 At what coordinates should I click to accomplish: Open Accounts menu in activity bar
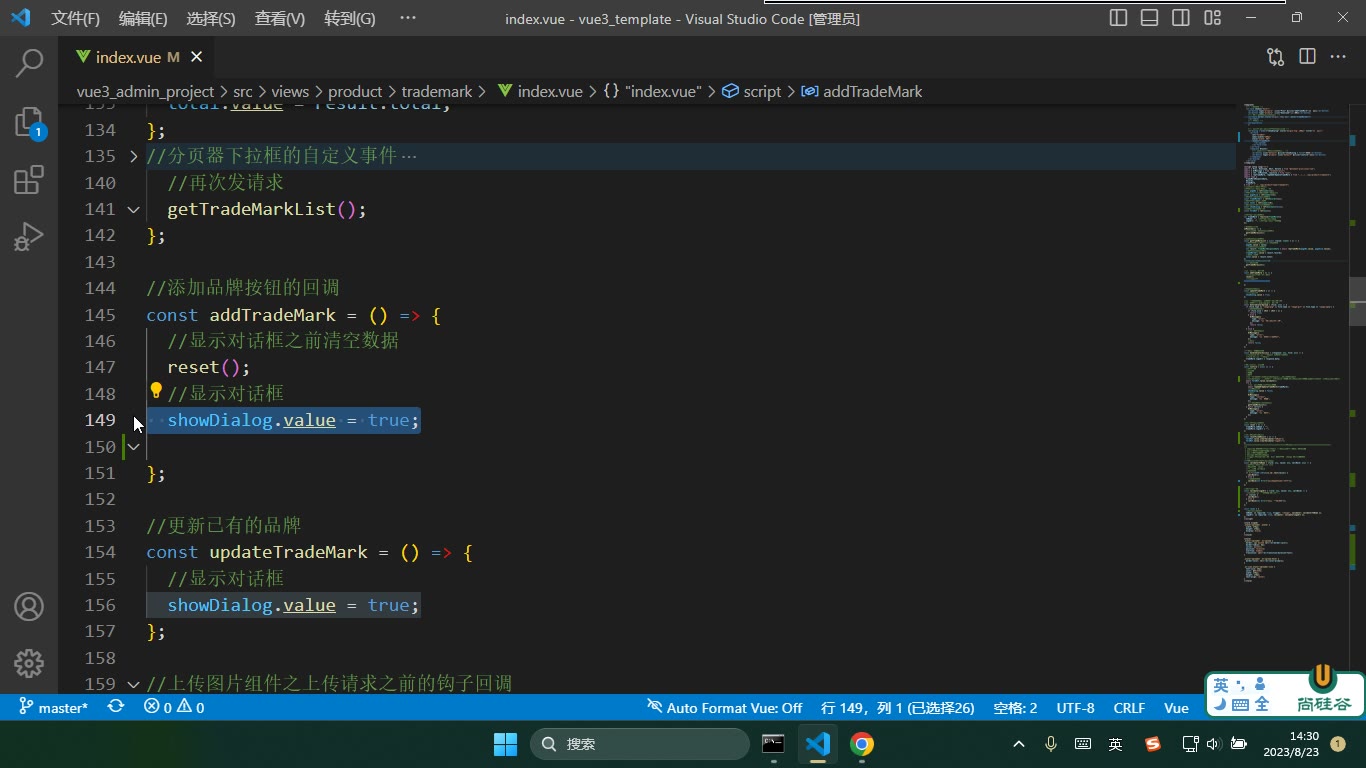(x=29, y=606)
